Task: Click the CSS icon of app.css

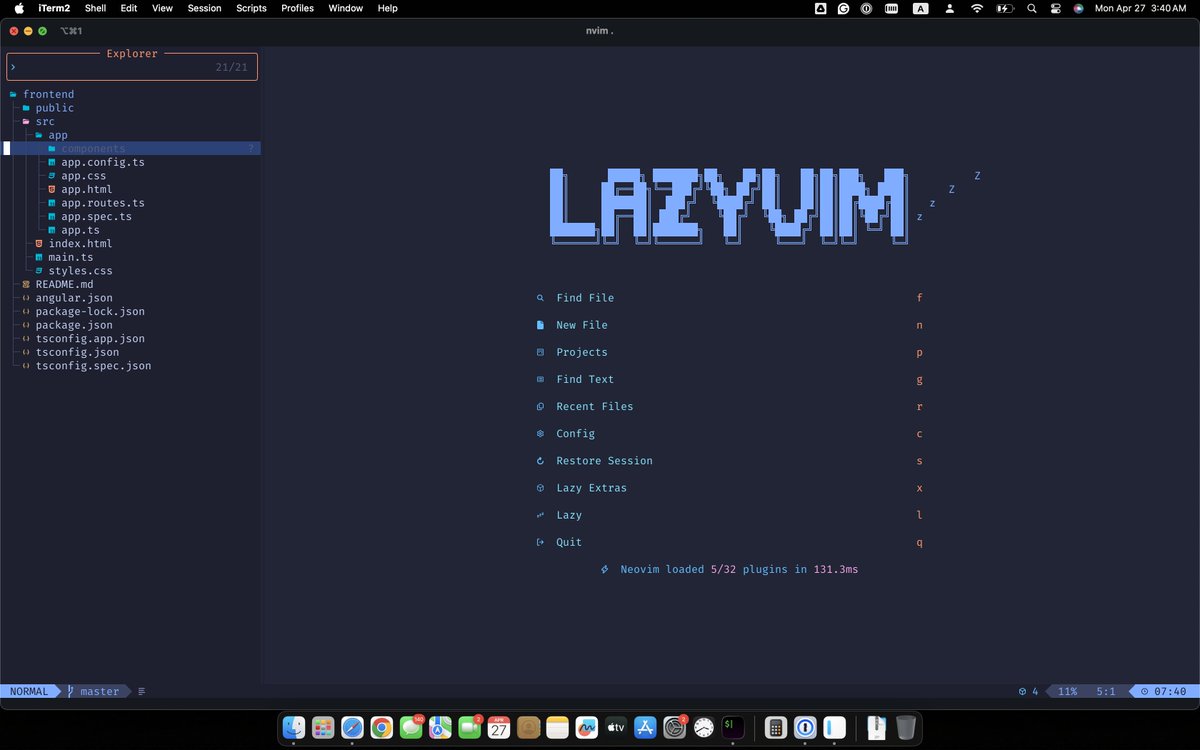Action: (51, 176)
